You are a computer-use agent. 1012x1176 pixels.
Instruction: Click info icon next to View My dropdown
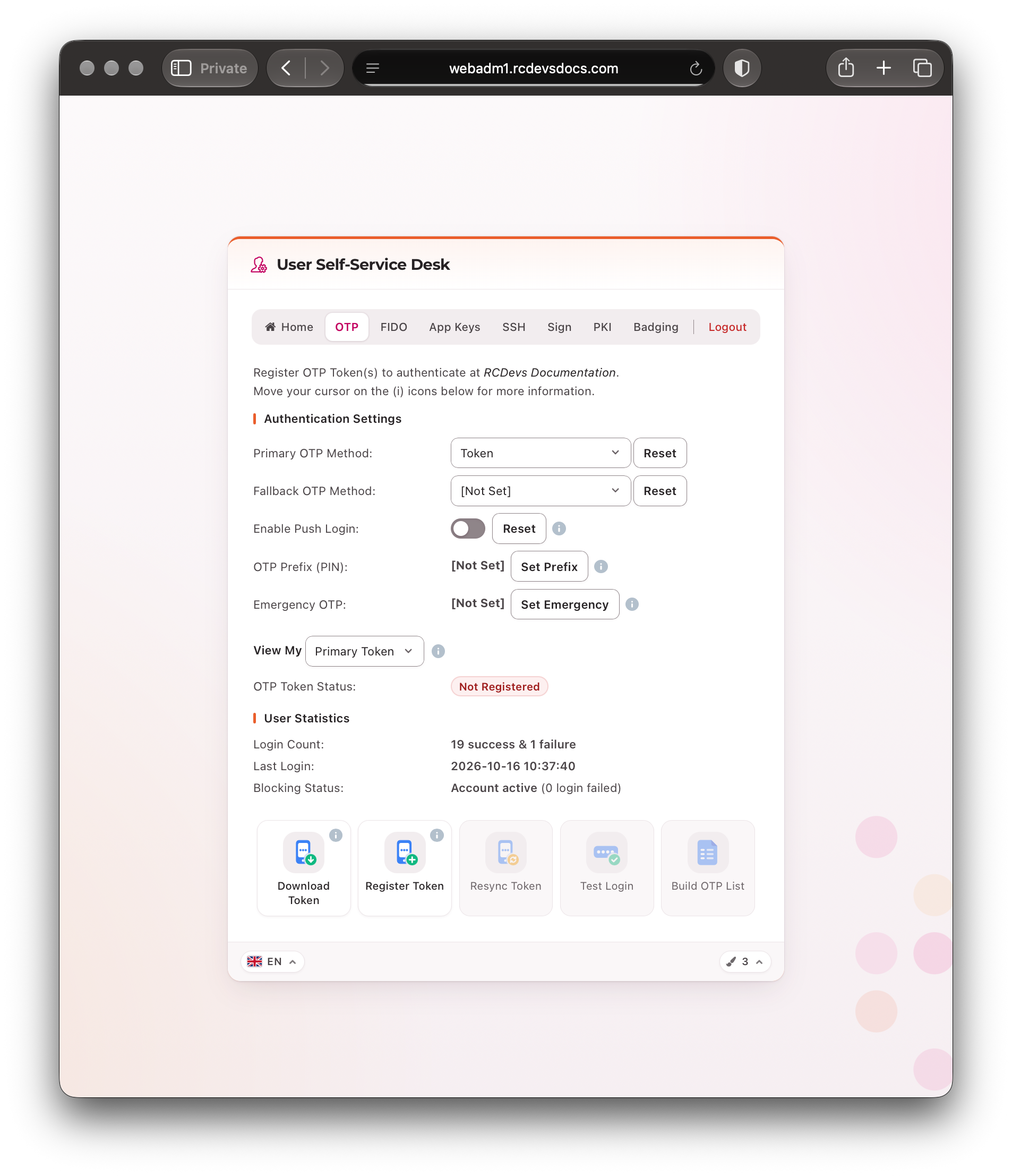click(x=438, y=651)
